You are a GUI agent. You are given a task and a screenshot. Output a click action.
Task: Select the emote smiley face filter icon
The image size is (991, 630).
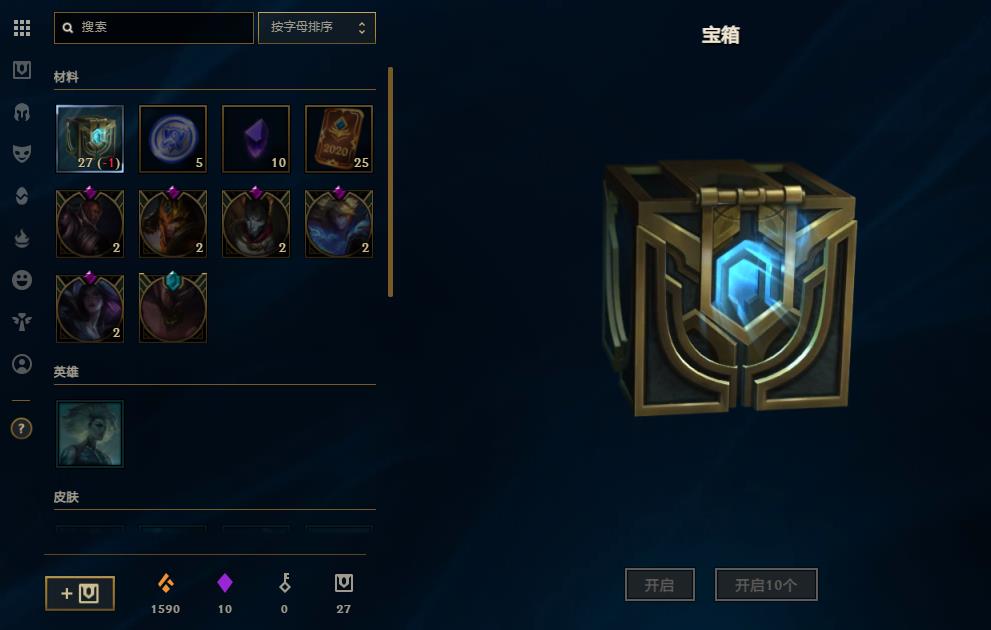(x=21, y=280)
